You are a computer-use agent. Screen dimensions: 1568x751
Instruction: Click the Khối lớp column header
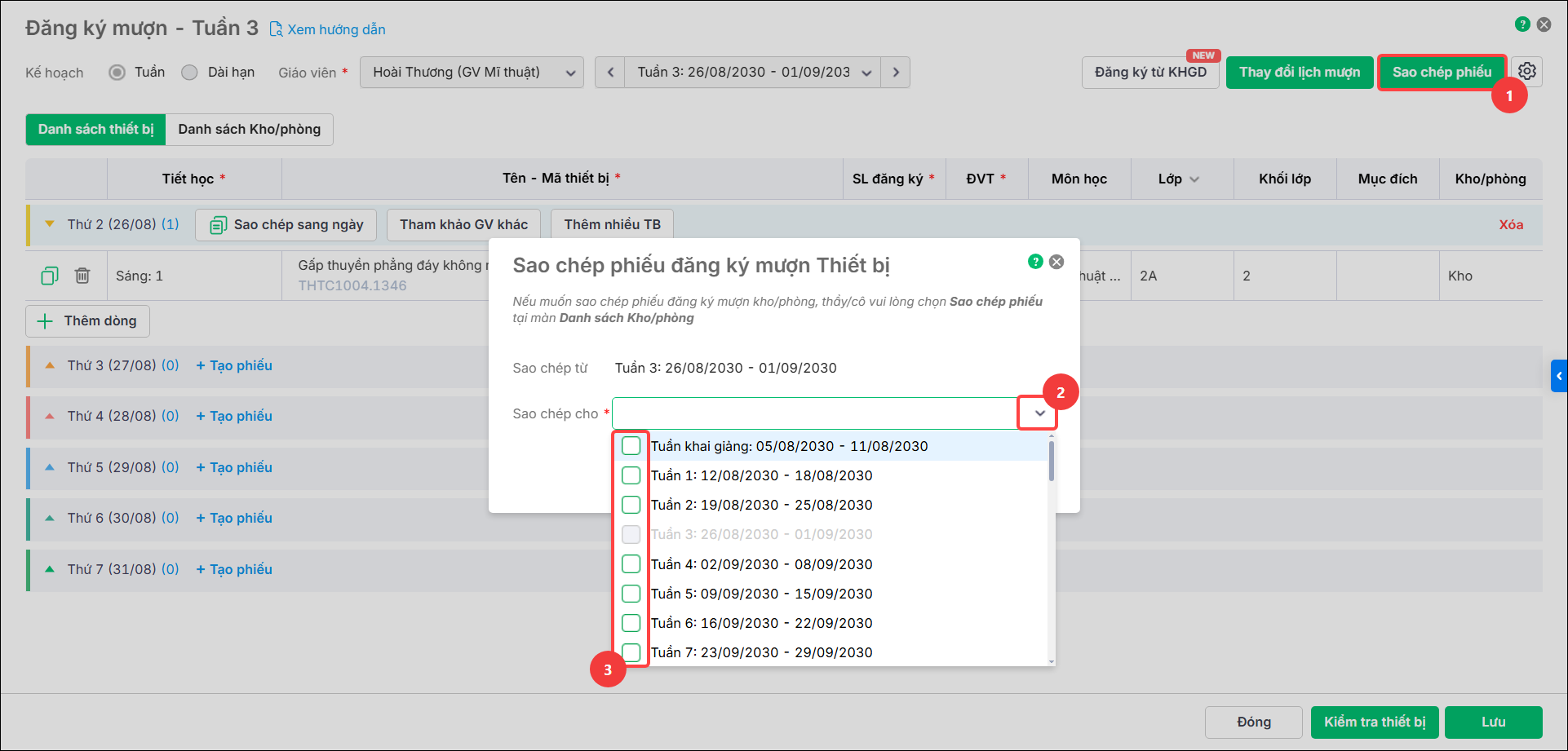(1285, 179)
